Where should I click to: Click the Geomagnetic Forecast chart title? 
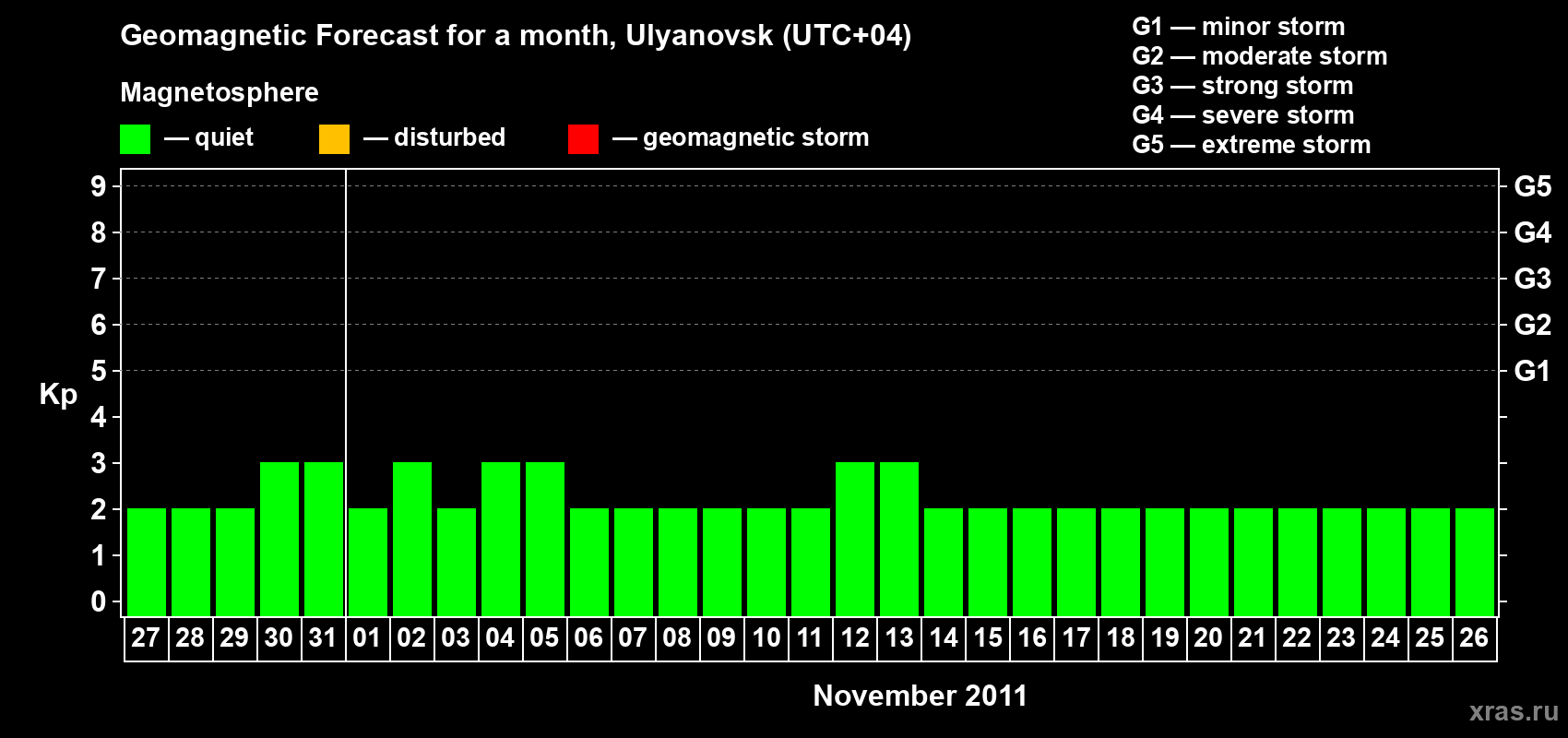(516, 36)
